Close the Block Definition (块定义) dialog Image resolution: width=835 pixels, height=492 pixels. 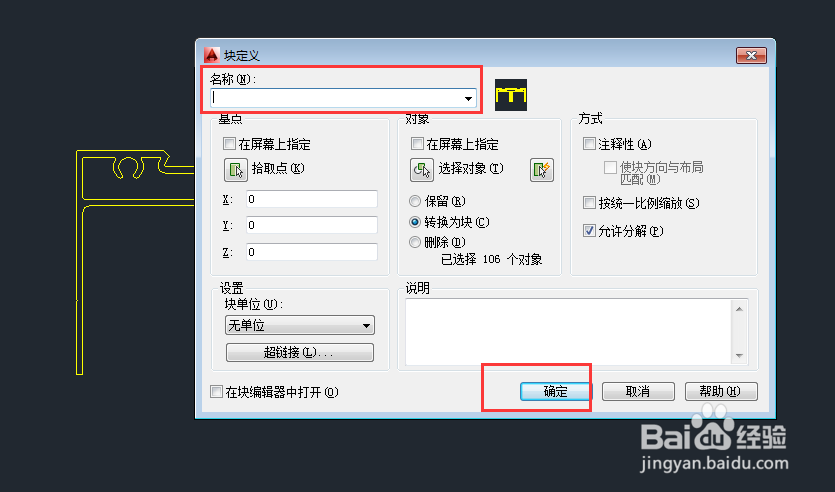point(751,55)
